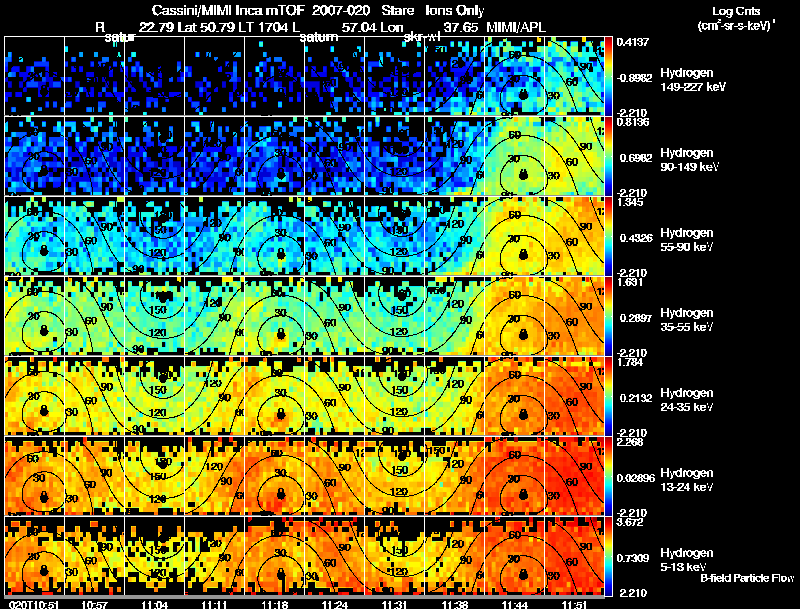Click the color bar beside the 90-149 keV row
The height and width of the screenshot is (609, 800).
pyautogui.click(x=608, y=156)
